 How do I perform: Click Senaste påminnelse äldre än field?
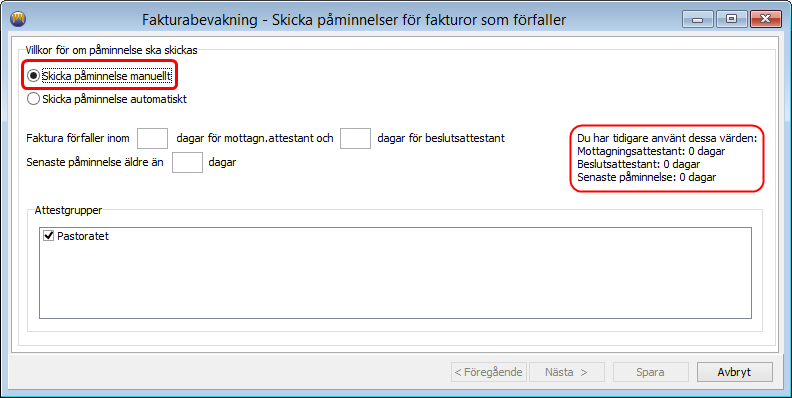point(187,163)
